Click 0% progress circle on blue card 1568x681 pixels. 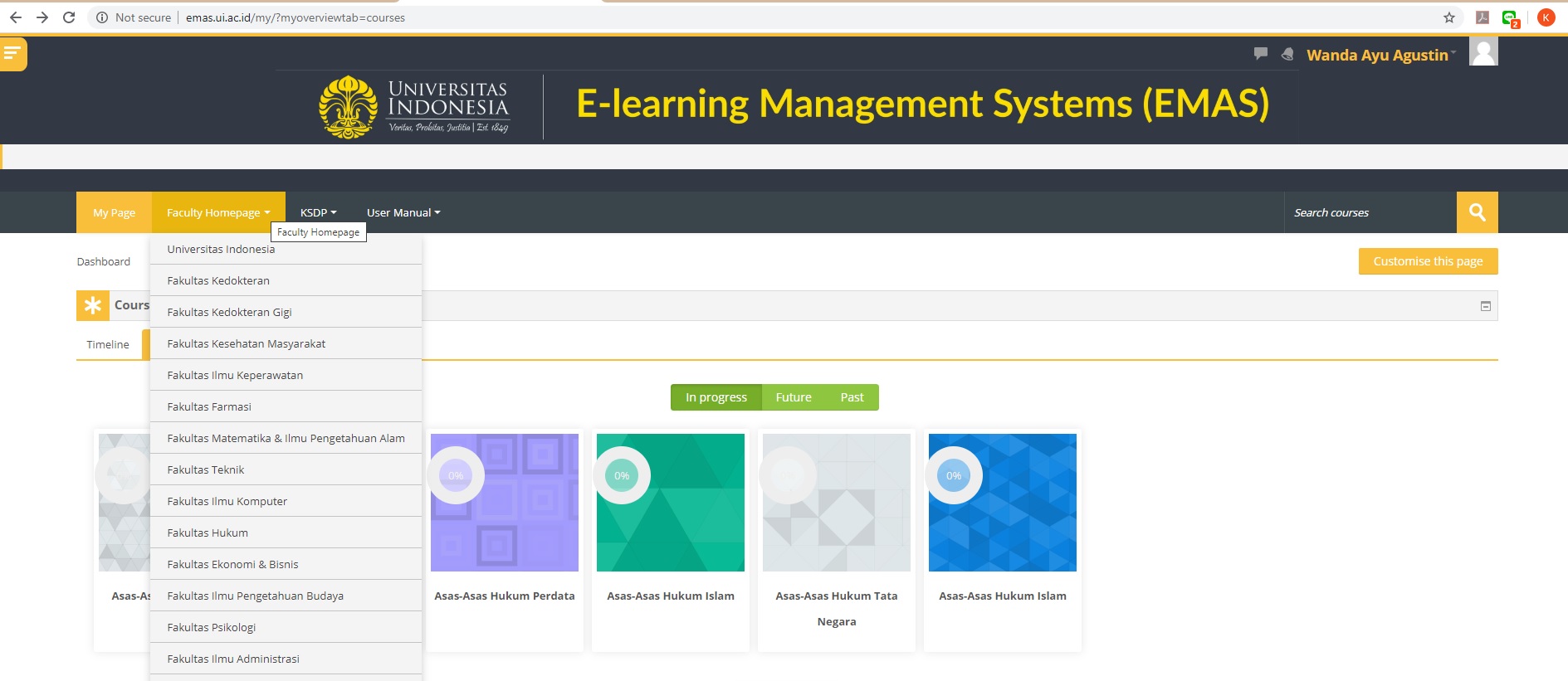click(x=954, y=475)
